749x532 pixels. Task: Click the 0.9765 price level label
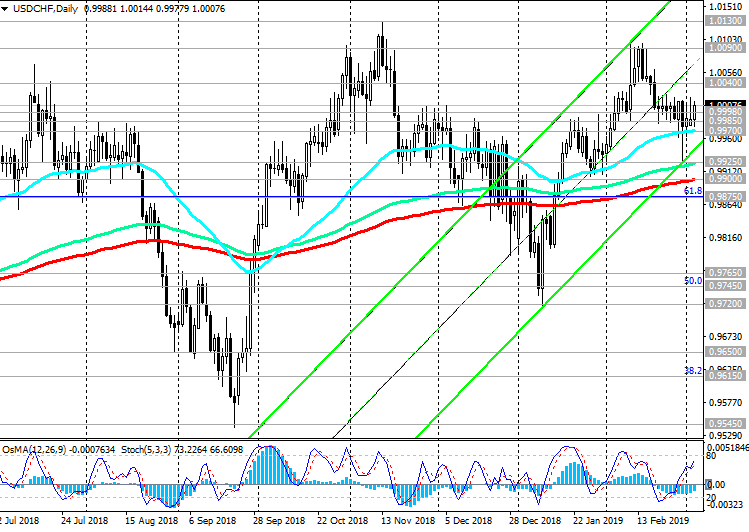coord(724,272)
